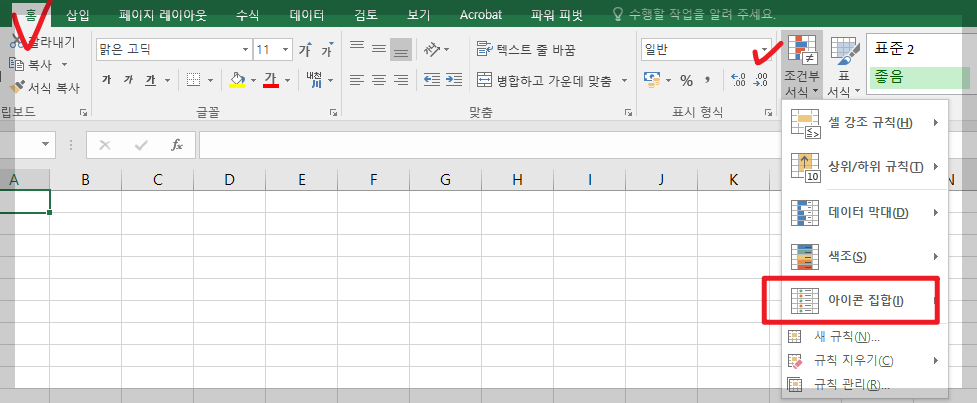Open the Power Pivot (파워 피벗) tab
Screen dimensions: 977x403
[557, 14]
